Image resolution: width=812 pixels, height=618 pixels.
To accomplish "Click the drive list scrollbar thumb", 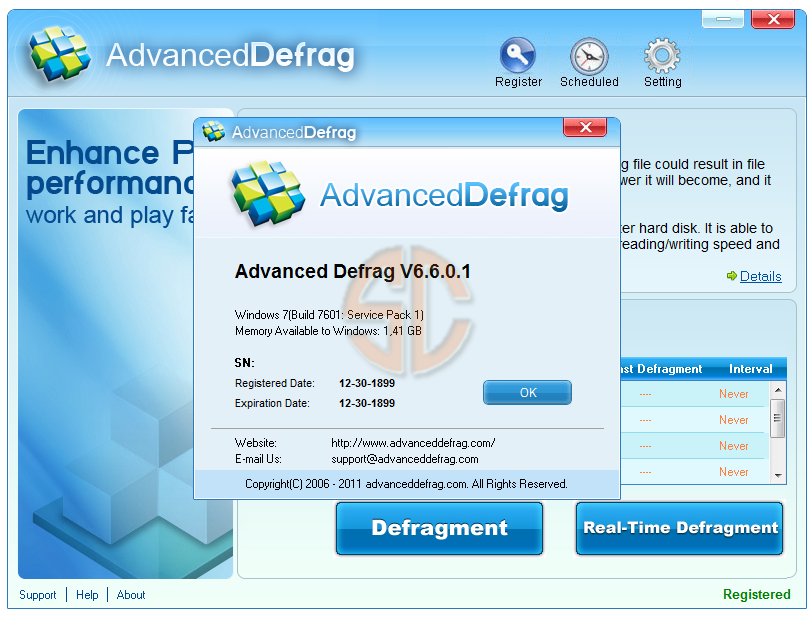I will pyautogui.click(x=778, y=418).
